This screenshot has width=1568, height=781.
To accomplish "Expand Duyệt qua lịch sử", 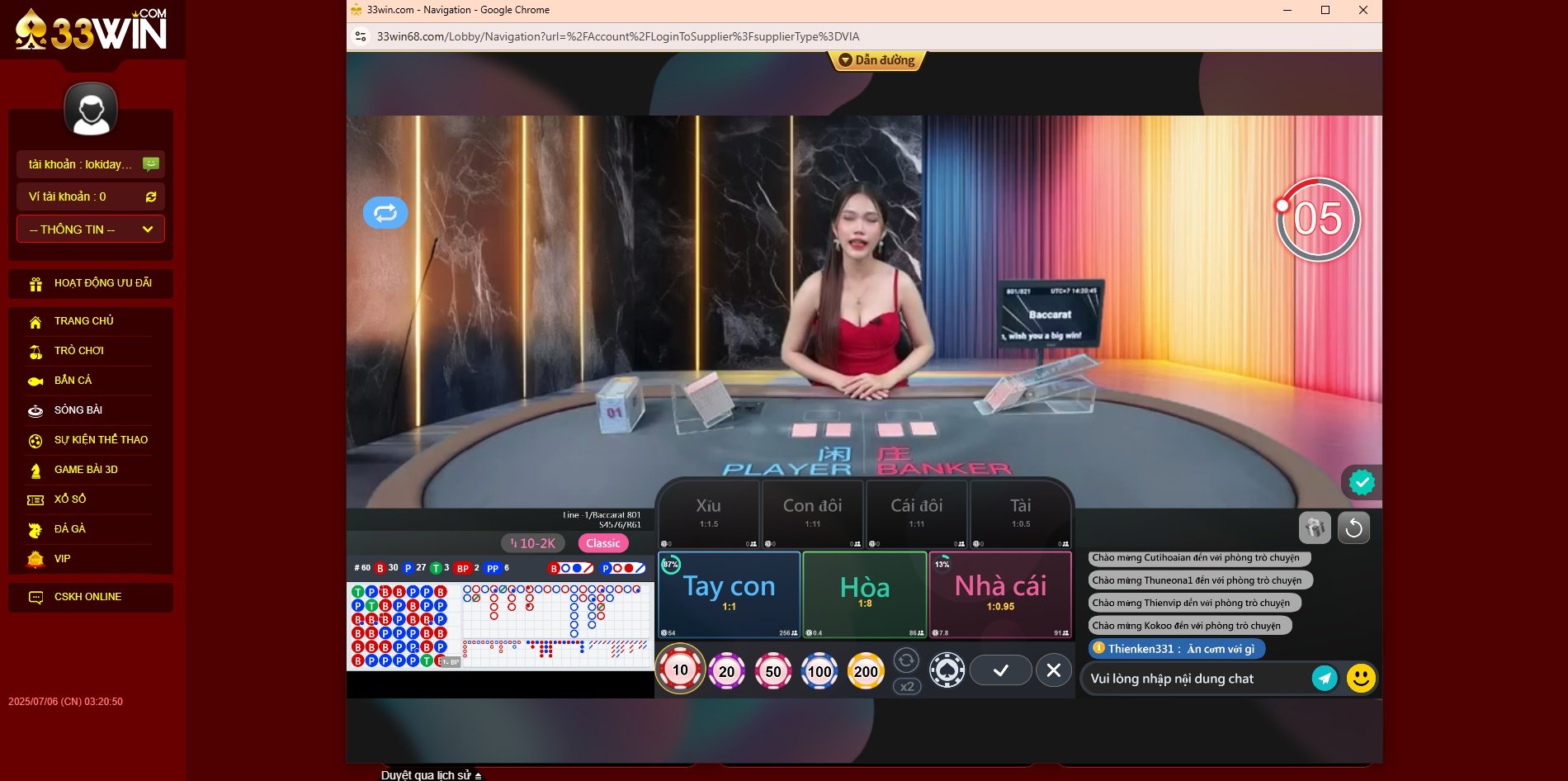I will click(x=431, y=775).
